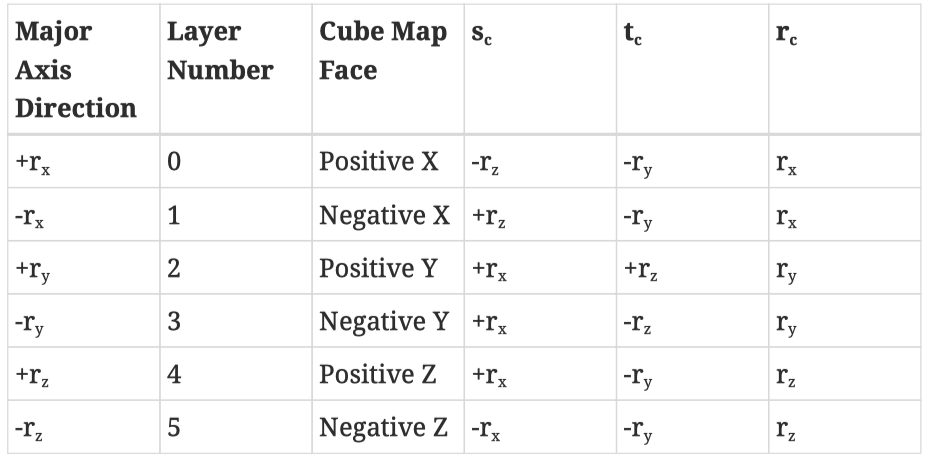Viewport: 932px width, 464px height.
Task: Select the Negative Y cube face cell
Action: point(383,322)
